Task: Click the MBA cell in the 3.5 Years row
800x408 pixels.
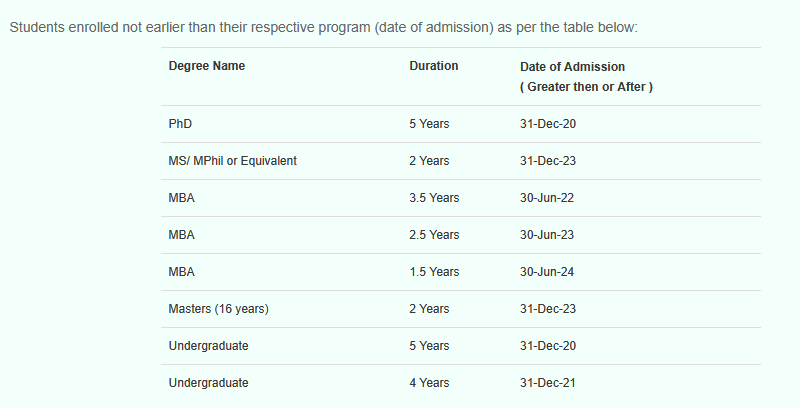Action: click(182, 198)
